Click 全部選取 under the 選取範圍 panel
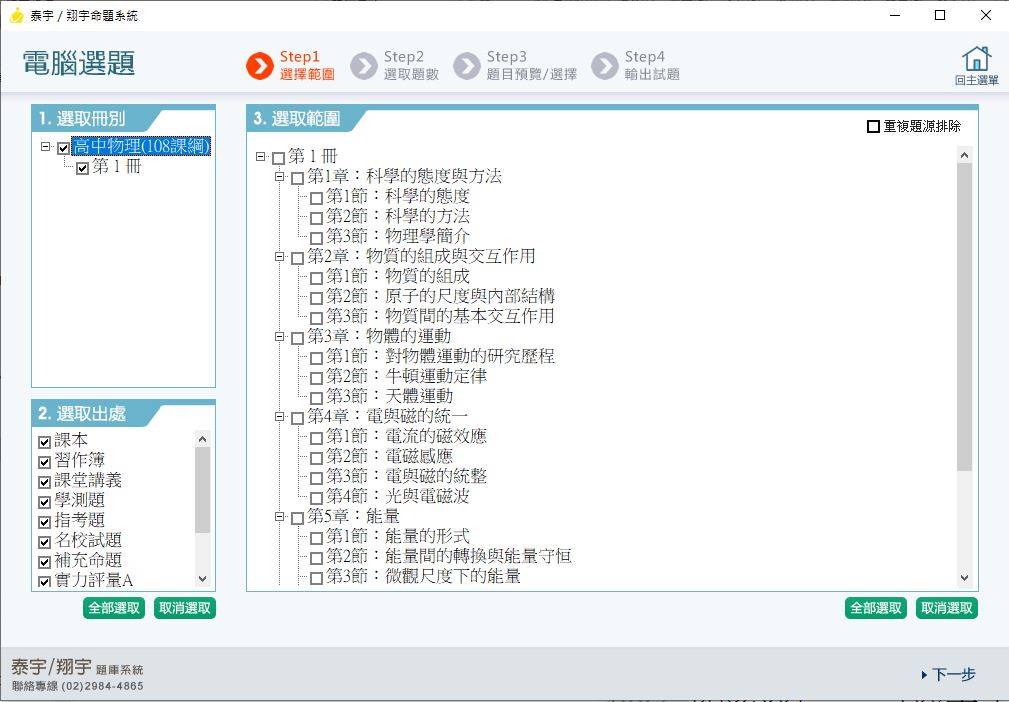1009x702 pixels. 876,608
